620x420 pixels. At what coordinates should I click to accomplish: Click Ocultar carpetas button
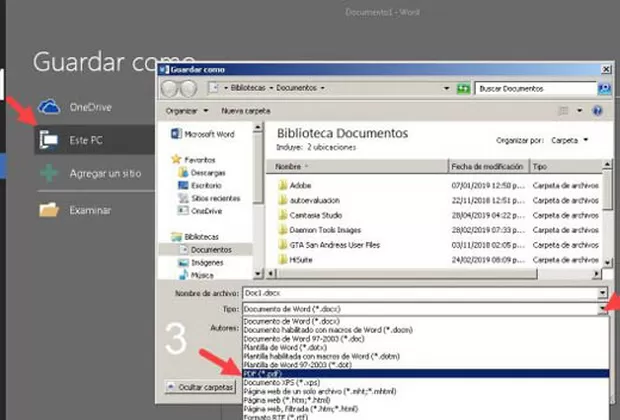click(x=200, y=387)
